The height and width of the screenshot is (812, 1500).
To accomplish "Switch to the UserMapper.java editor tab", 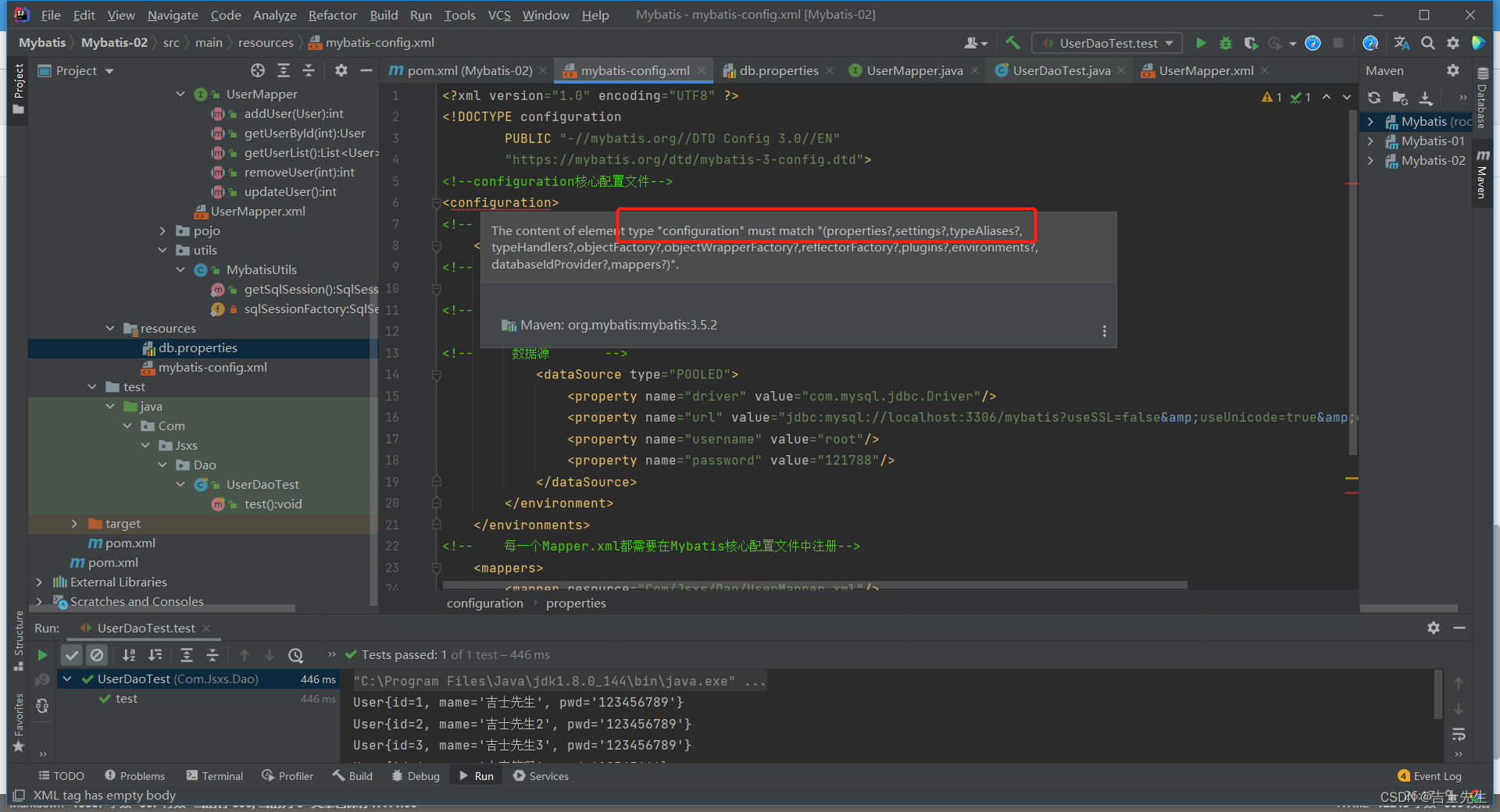I will pyautogui.click(x=914, y=70).
